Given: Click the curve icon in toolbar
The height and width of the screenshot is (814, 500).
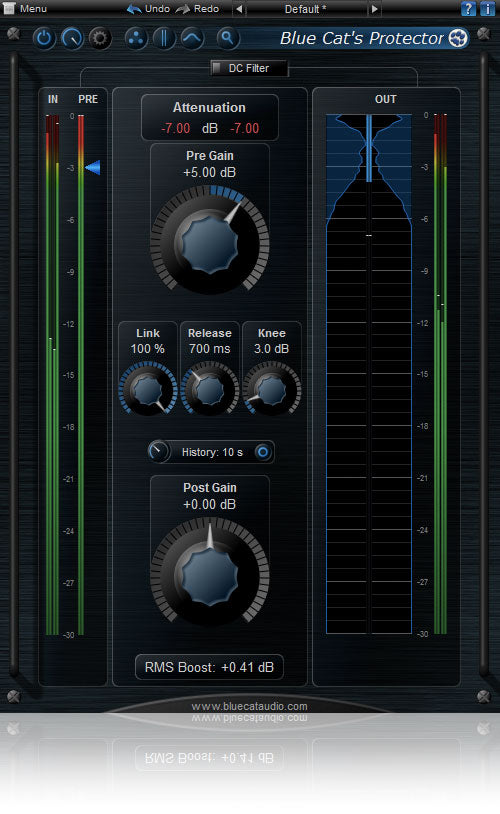Looking at the screenshot, I should (x=192, y=39).
